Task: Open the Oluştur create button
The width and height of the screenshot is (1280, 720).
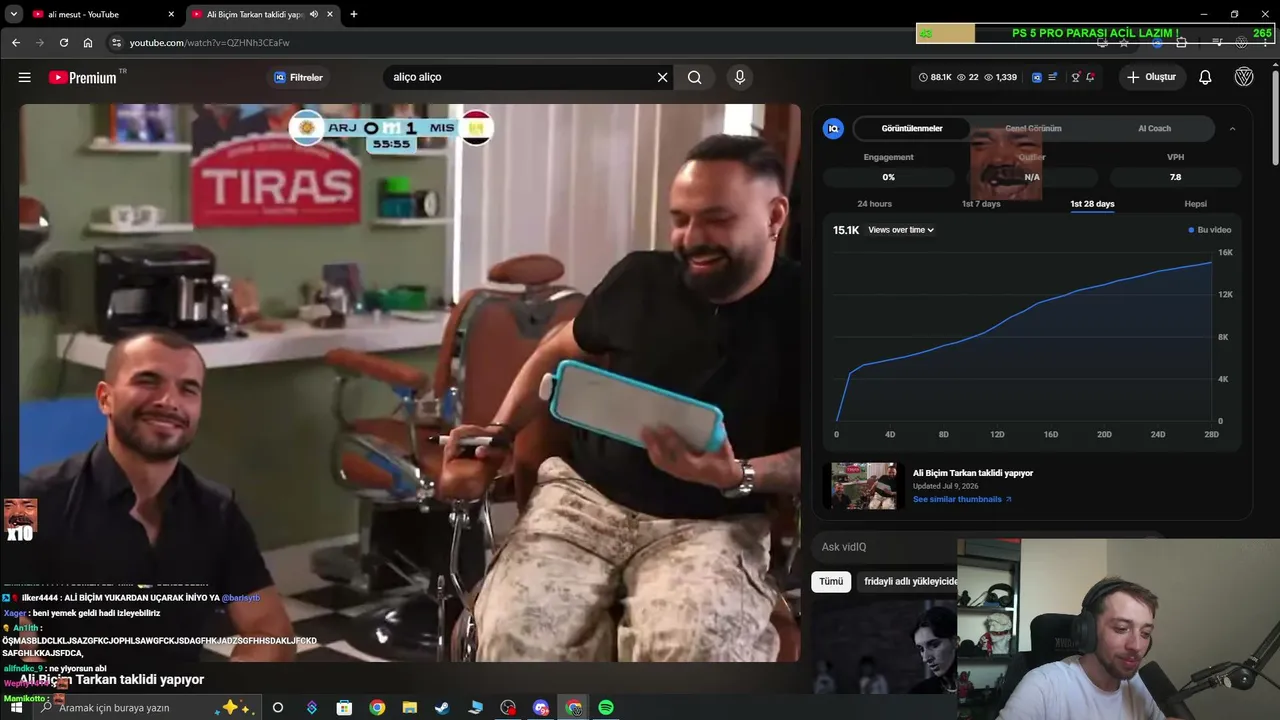Action: click(1151, 77)
